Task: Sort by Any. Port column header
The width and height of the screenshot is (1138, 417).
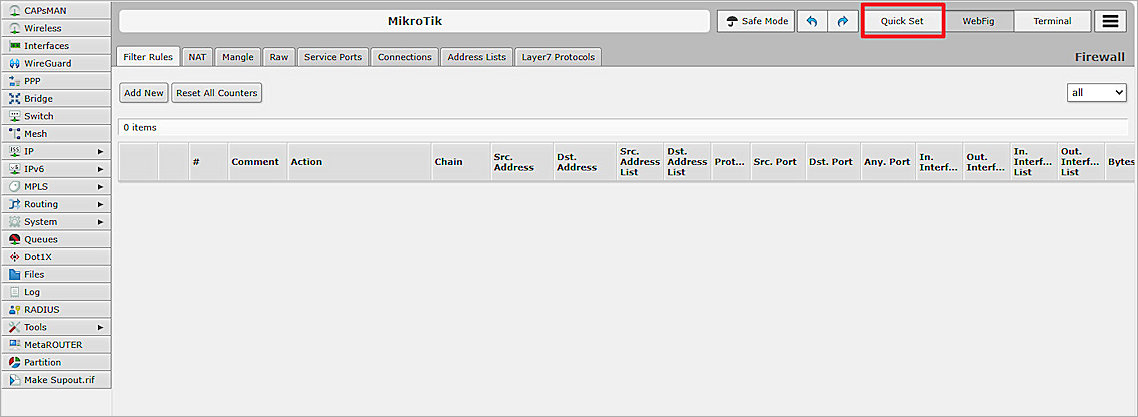Action: click(888, 162)
